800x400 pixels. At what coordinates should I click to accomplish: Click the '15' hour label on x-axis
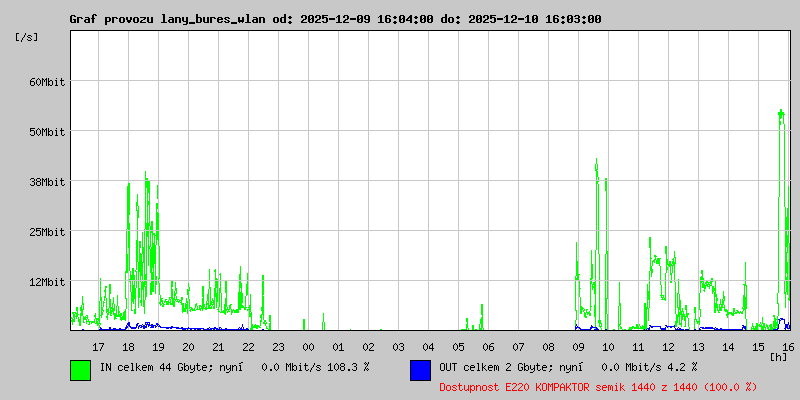point(759,347)
